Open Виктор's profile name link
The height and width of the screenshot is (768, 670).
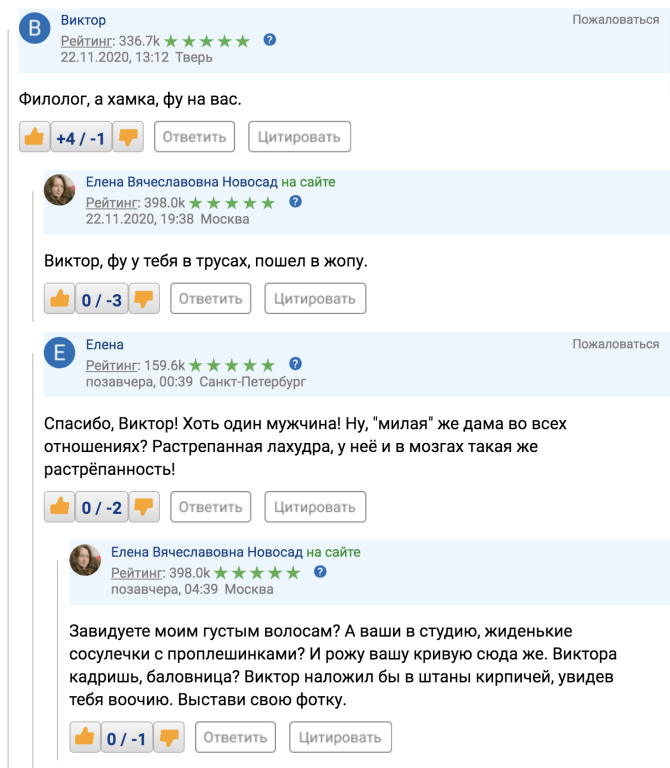pyautogui.click(x=83, y=20)
